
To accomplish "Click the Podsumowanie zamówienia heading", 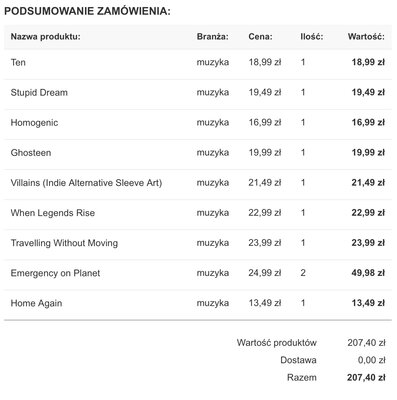I will click(87, 11).
